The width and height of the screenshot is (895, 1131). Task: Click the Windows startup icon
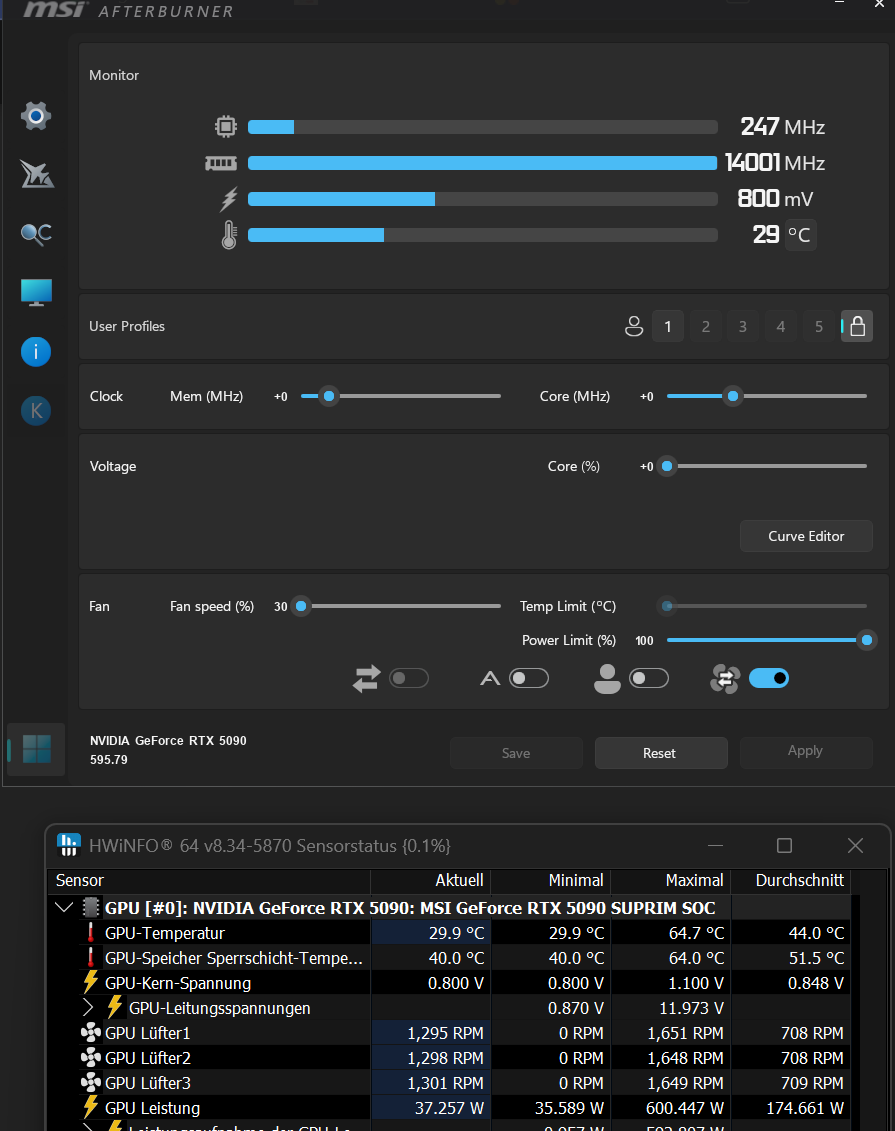37,749
